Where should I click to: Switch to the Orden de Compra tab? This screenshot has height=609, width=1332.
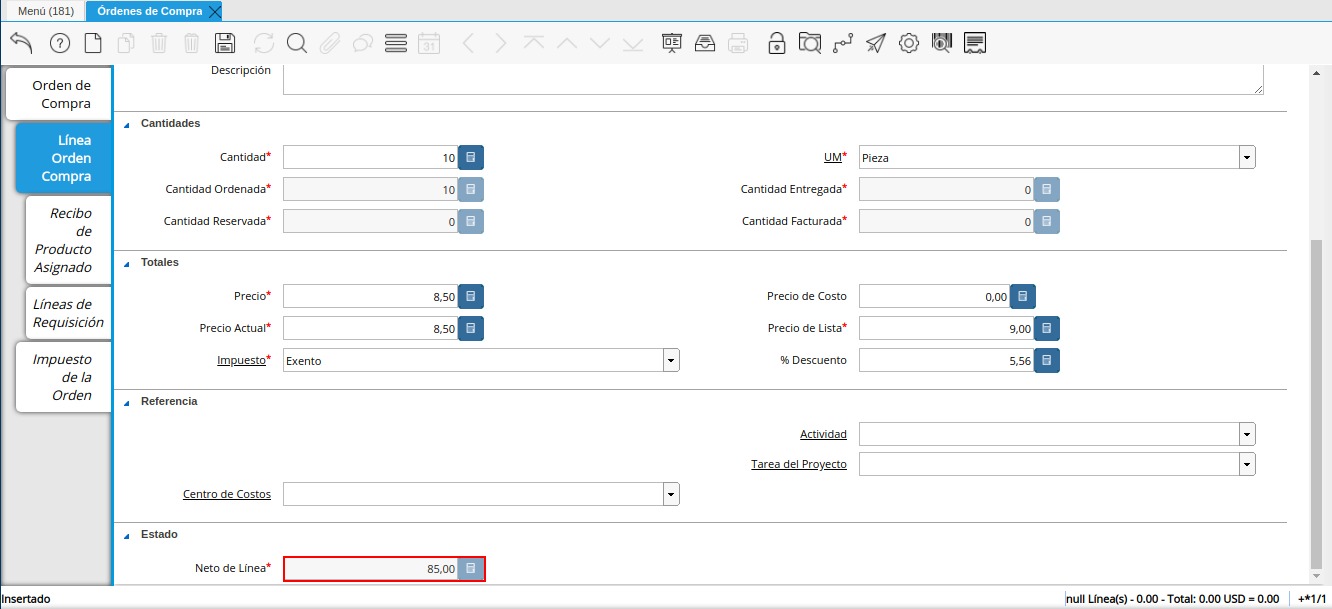(x=61, y=94)
